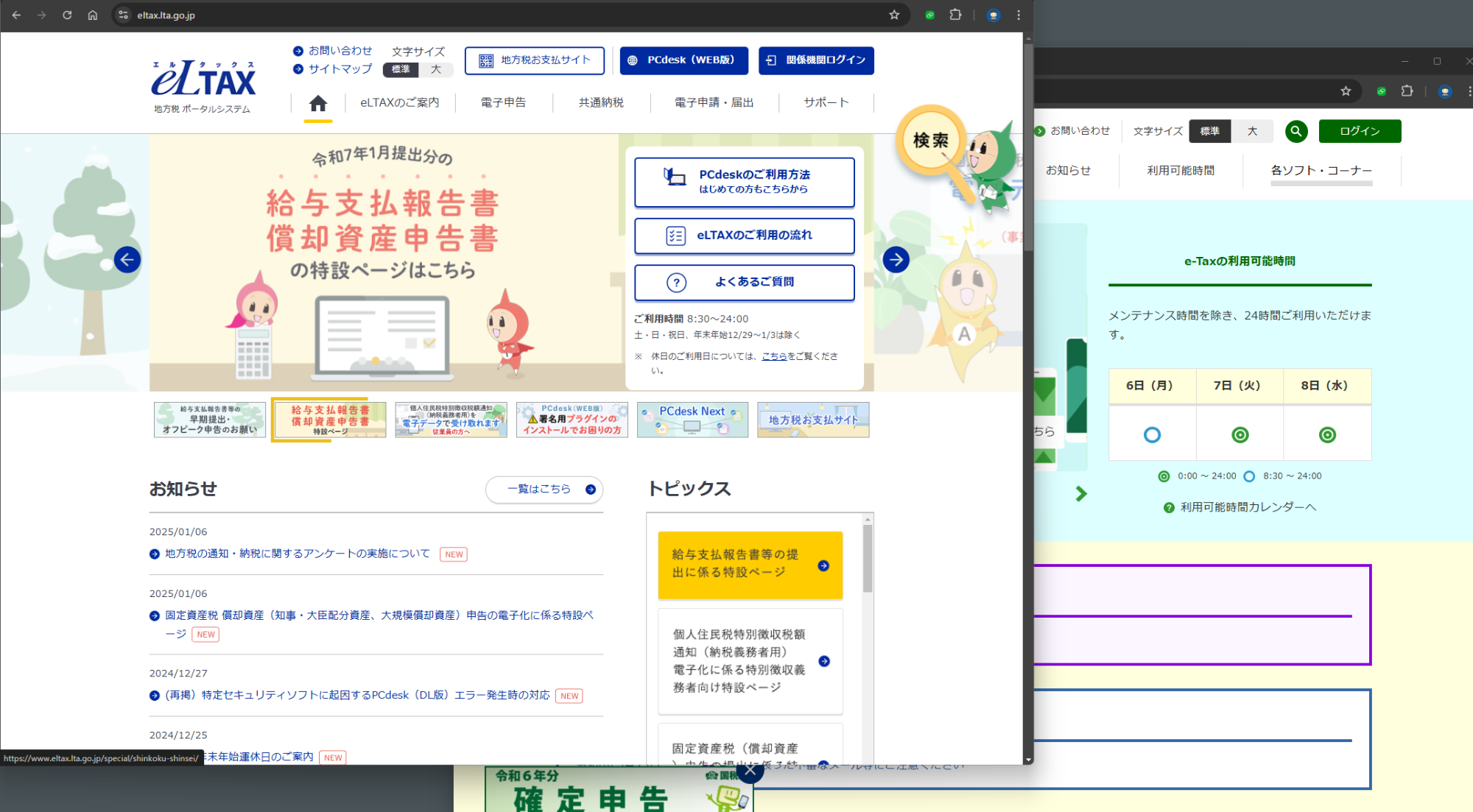The image size is (1473, 812).
Task: Select 電子データで受け取れます thumbnail
Action: (451, 420)
